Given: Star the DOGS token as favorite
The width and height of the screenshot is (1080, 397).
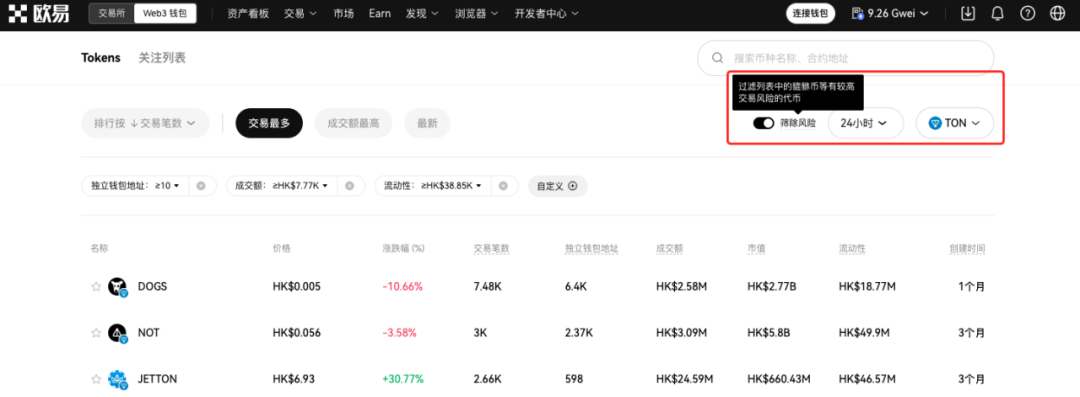Looking at the screenshot, I should coord(96,287).
